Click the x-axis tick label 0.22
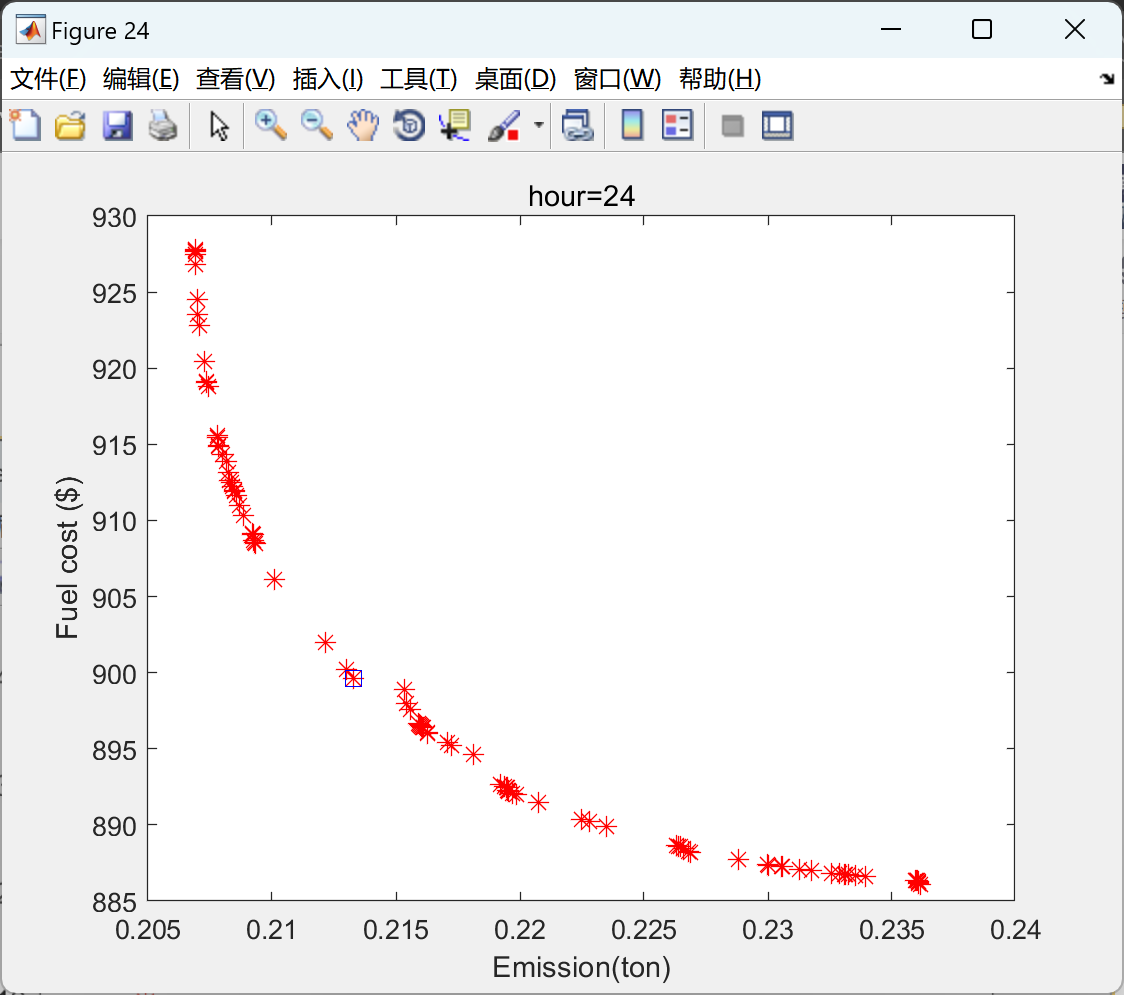1124x995 pixels. point(520,930)
